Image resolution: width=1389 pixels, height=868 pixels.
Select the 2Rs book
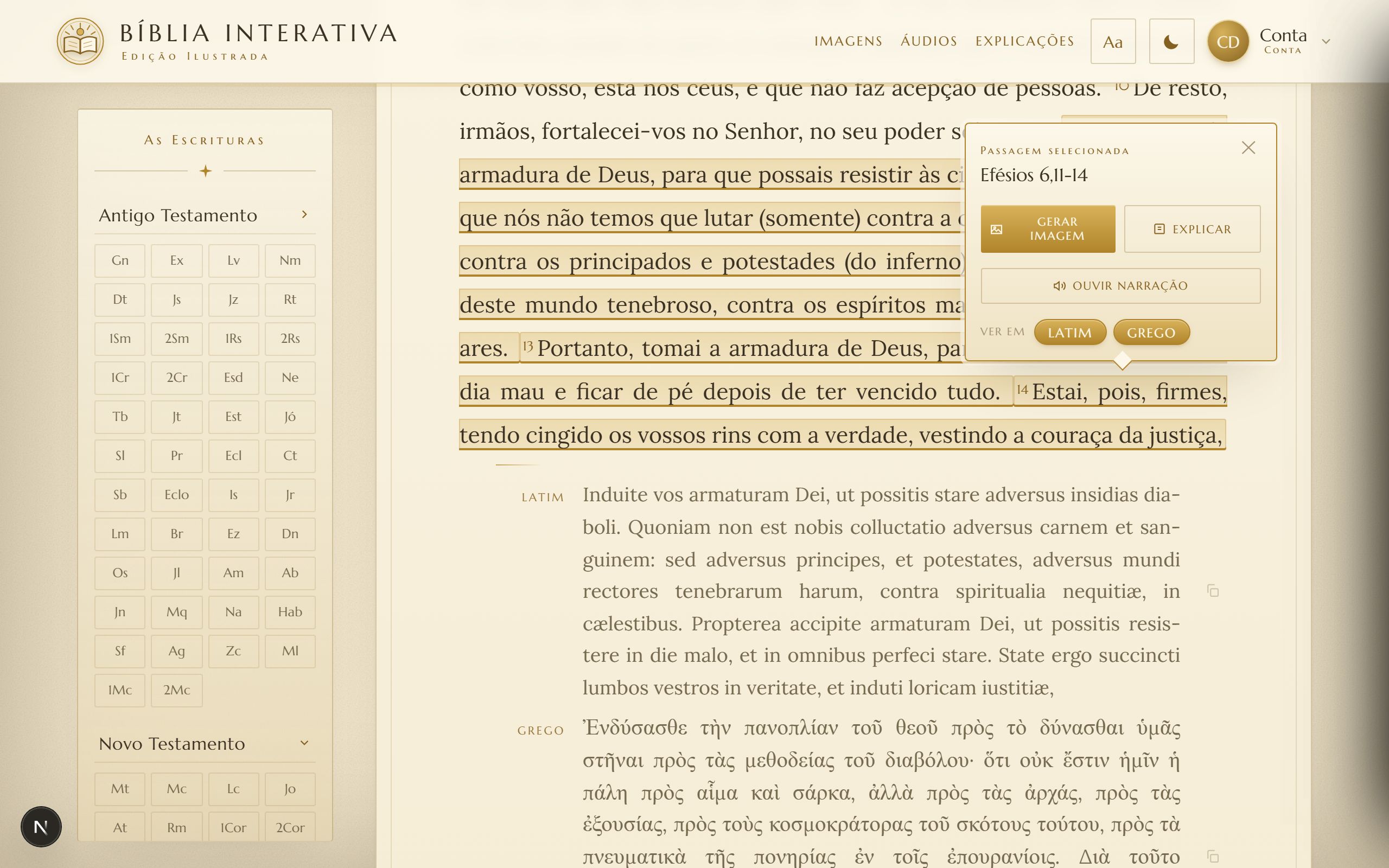point(290,339)
